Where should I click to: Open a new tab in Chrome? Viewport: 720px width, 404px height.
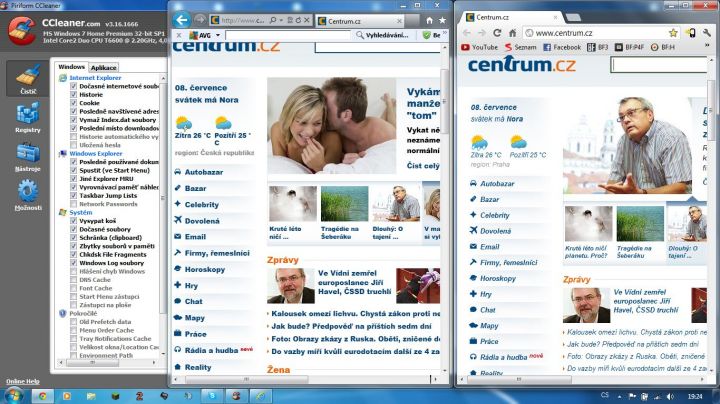tap(573, 17)
